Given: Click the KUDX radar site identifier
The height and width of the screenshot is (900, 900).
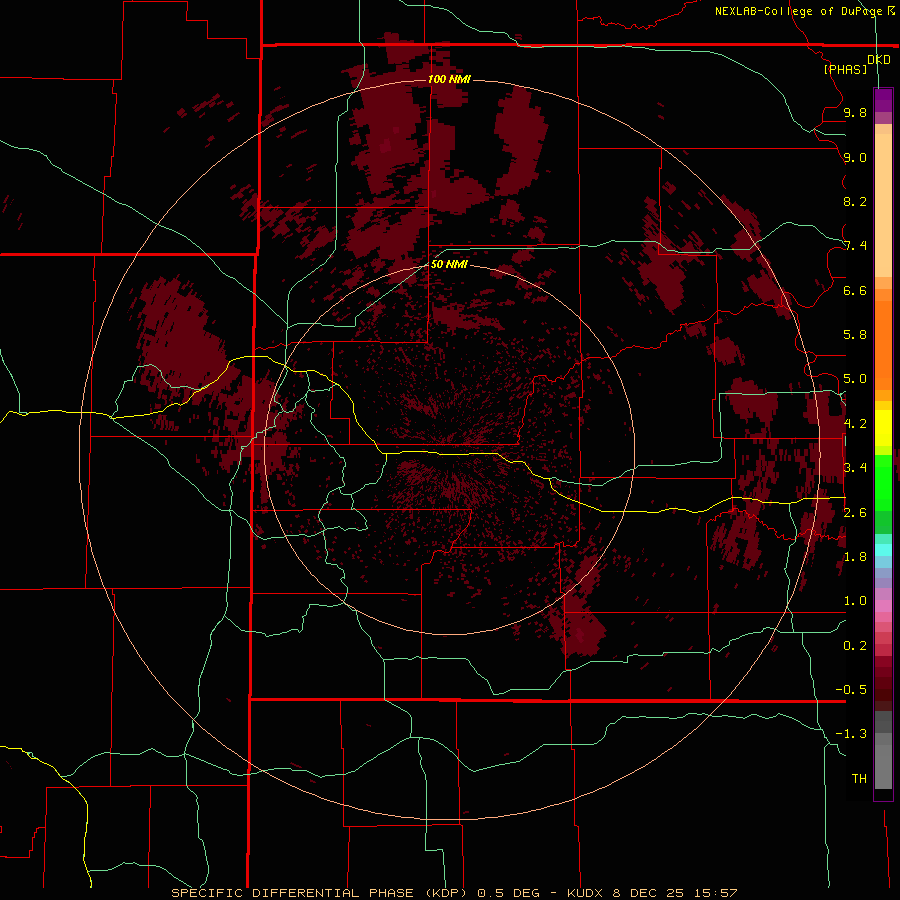Looking at the screenshot, I should pyautogui.click(x=585, y=893).
